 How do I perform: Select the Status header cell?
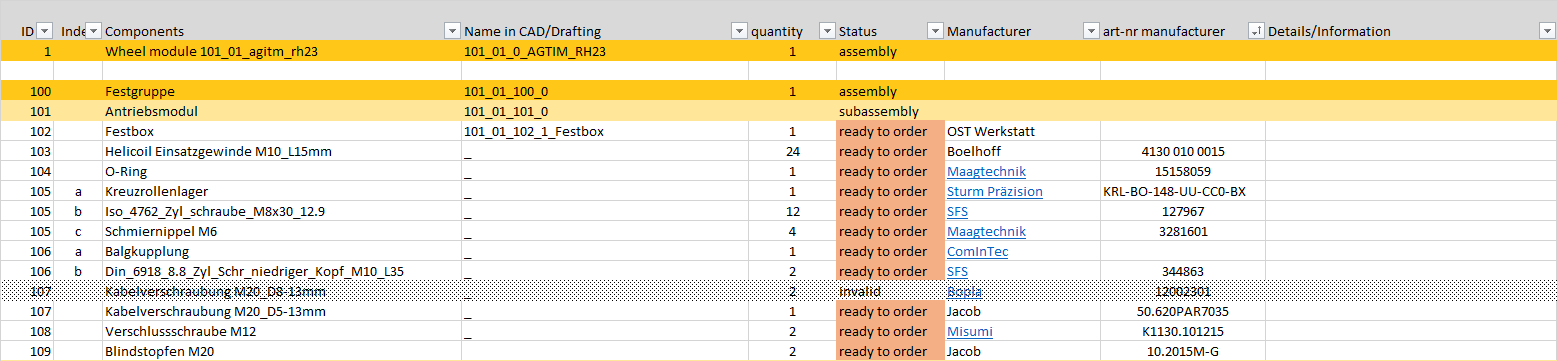point(890,31)
